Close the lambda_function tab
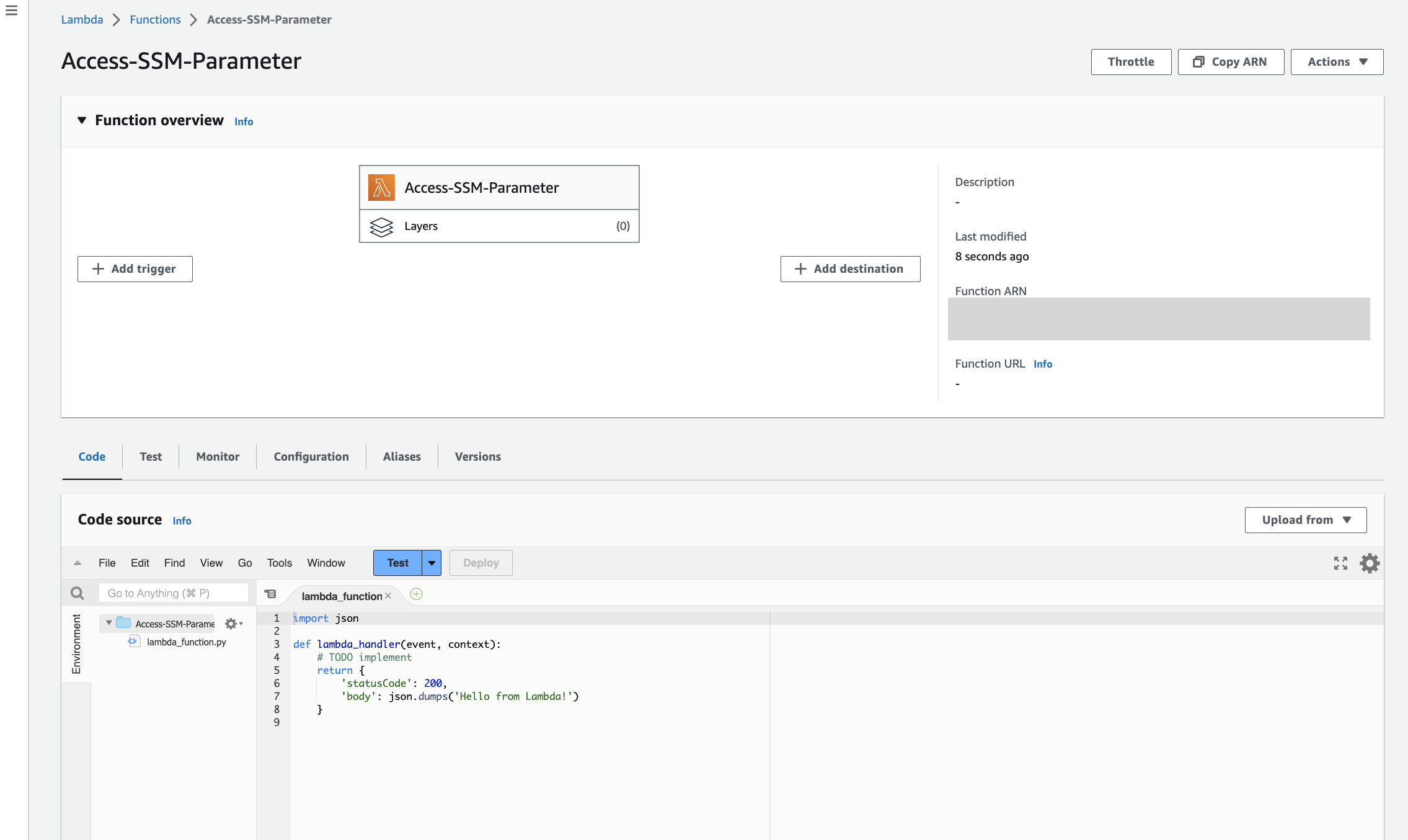 click(388, 596)
